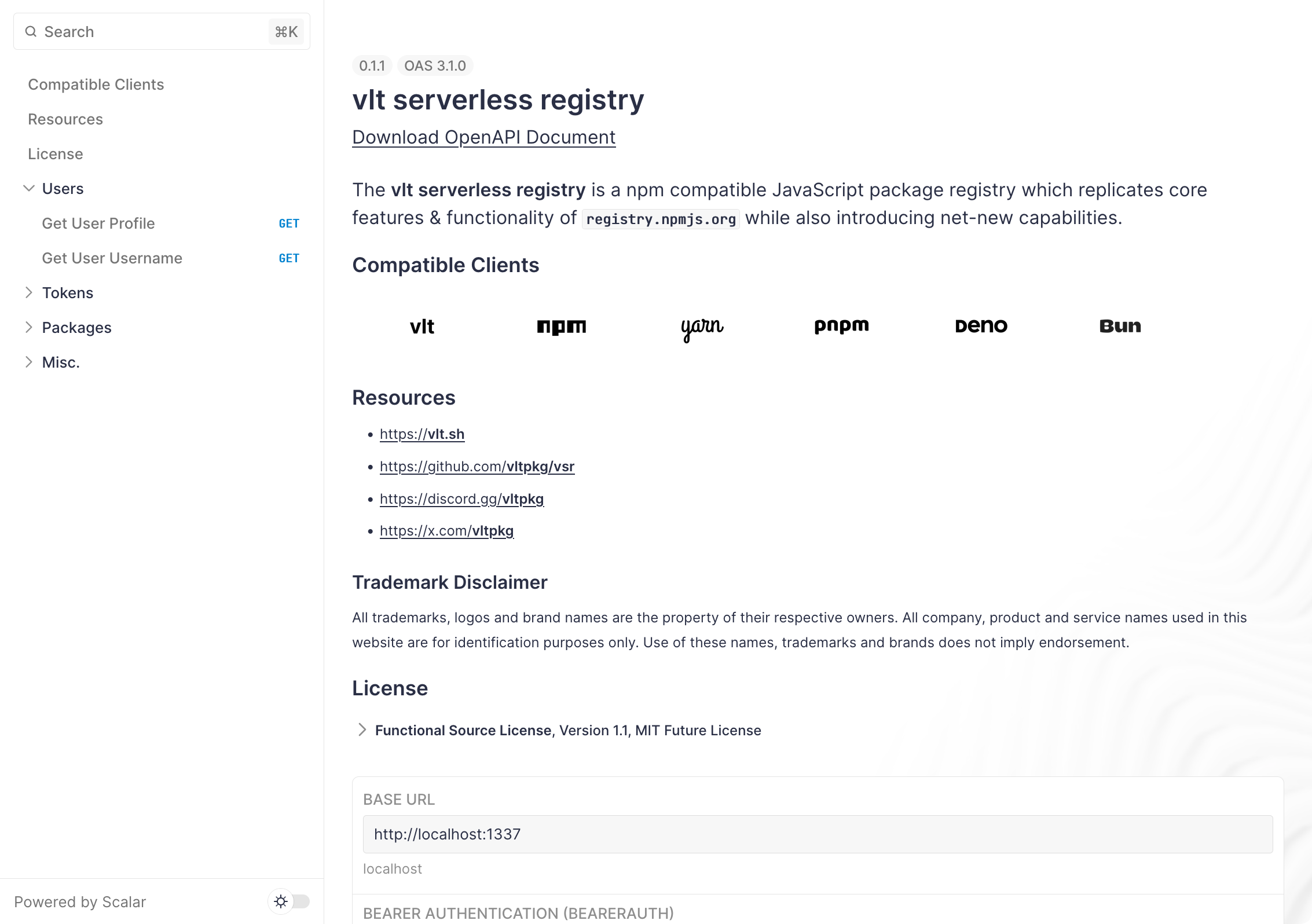Click the npm client logo
1312x924 pixels.
[562, 327]
